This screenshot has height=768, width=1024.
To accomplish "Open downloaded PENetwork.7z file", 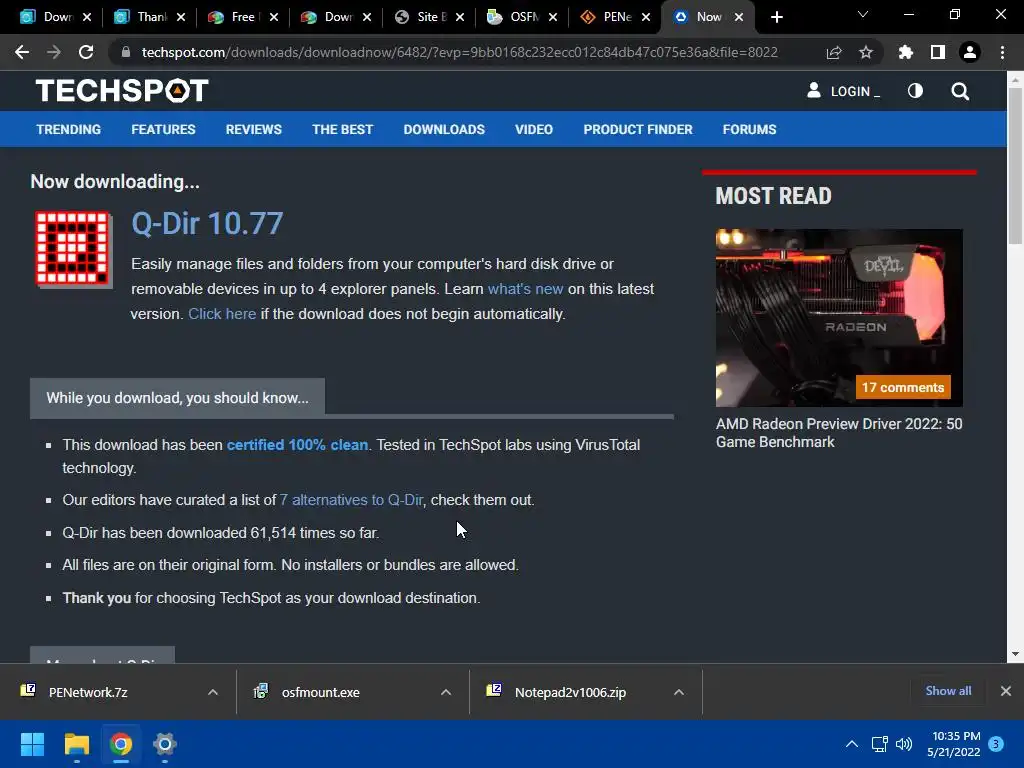I will (88, 692).
